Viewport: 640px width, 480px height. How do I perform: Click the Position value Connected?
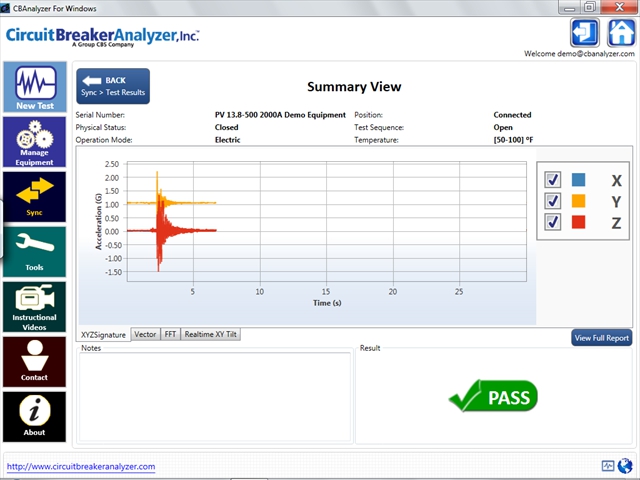point(512,115)
